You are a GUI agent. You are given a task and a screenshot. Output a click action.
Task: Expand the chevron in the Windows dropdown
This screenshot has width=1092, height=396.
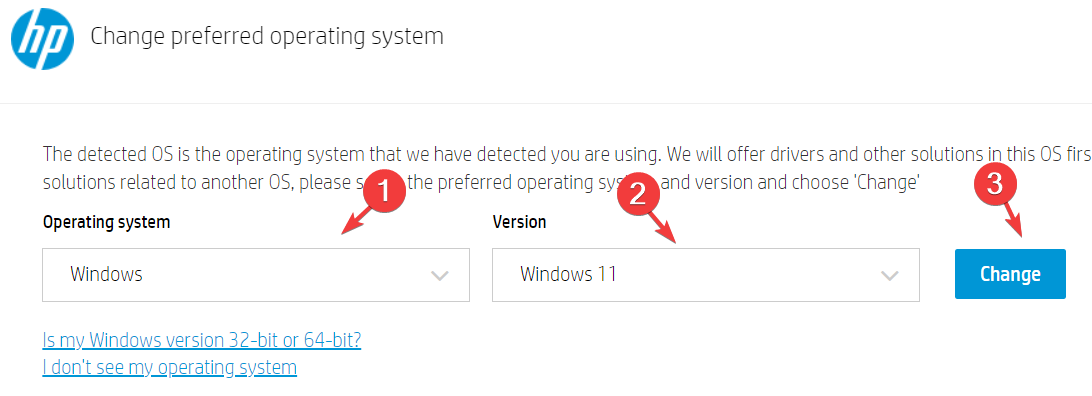click(x=439, y=276)
